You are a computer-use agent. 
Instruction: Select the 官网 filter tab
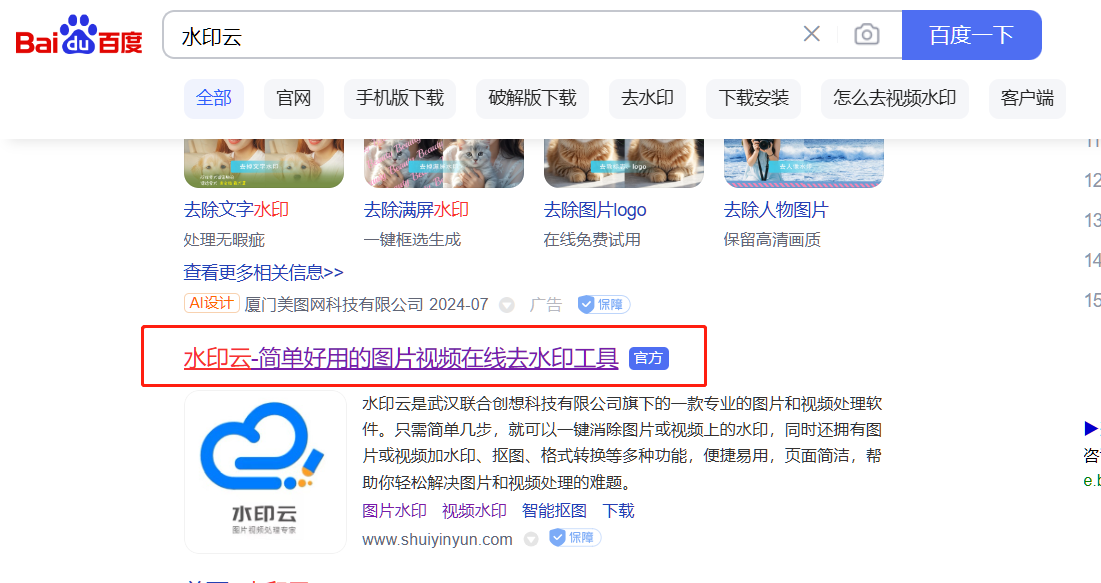coord(294,98)
